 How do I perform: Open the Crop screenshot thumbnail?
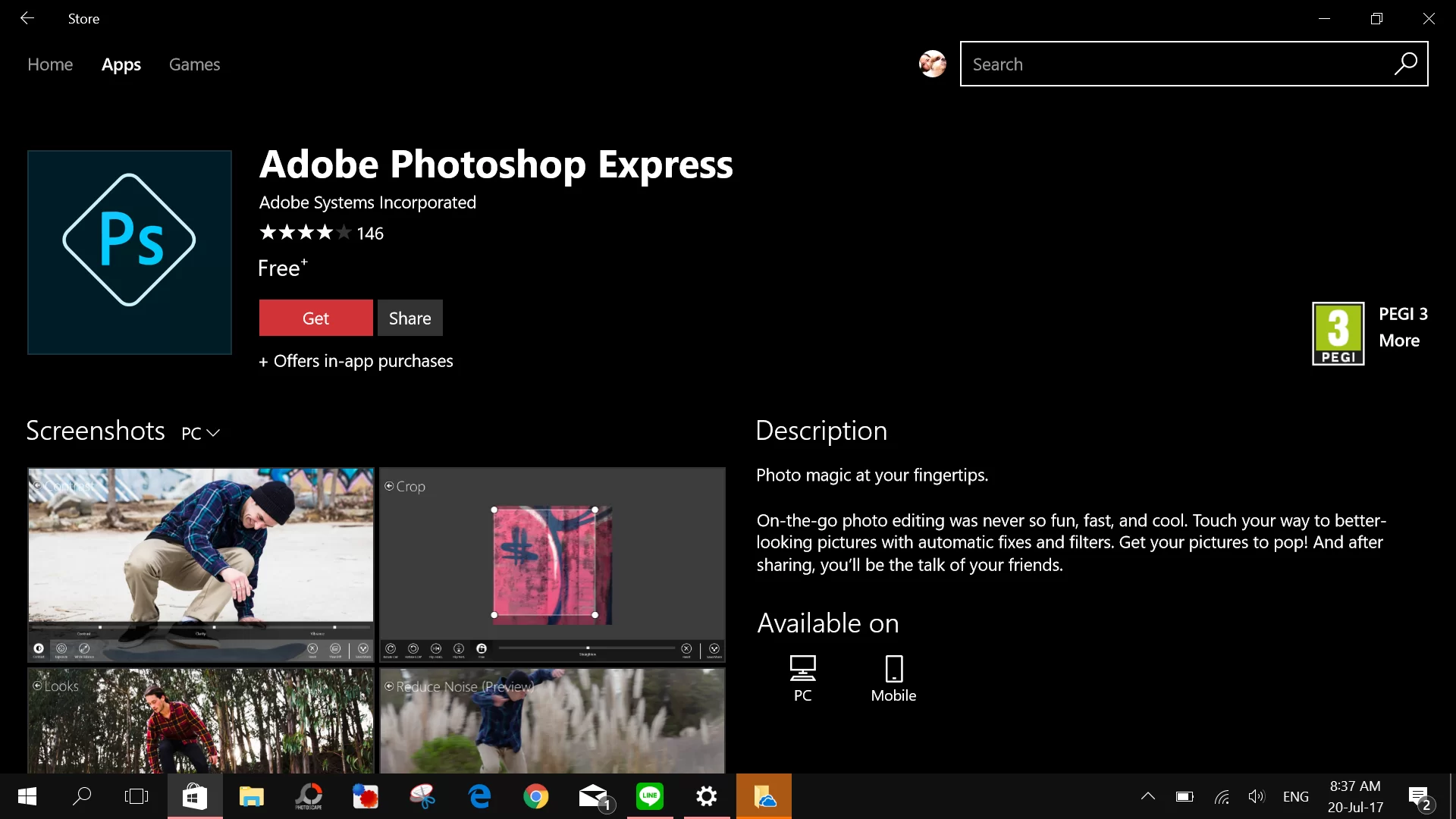click(552, 565)
